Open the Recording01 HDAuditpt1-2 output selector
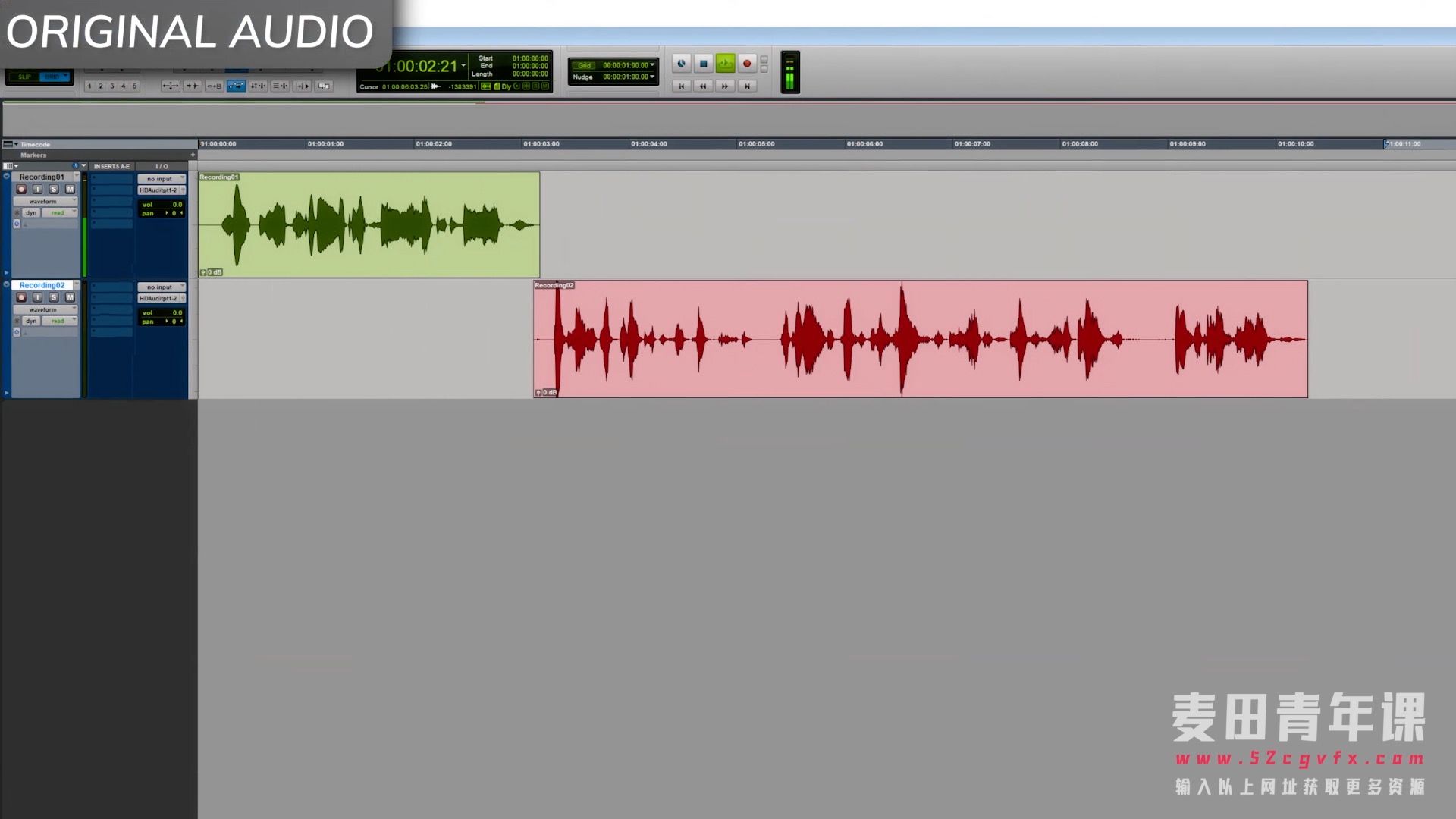The height and width of the screenshot is (819, 1456). pyautogui.click(x=162, y=190)
